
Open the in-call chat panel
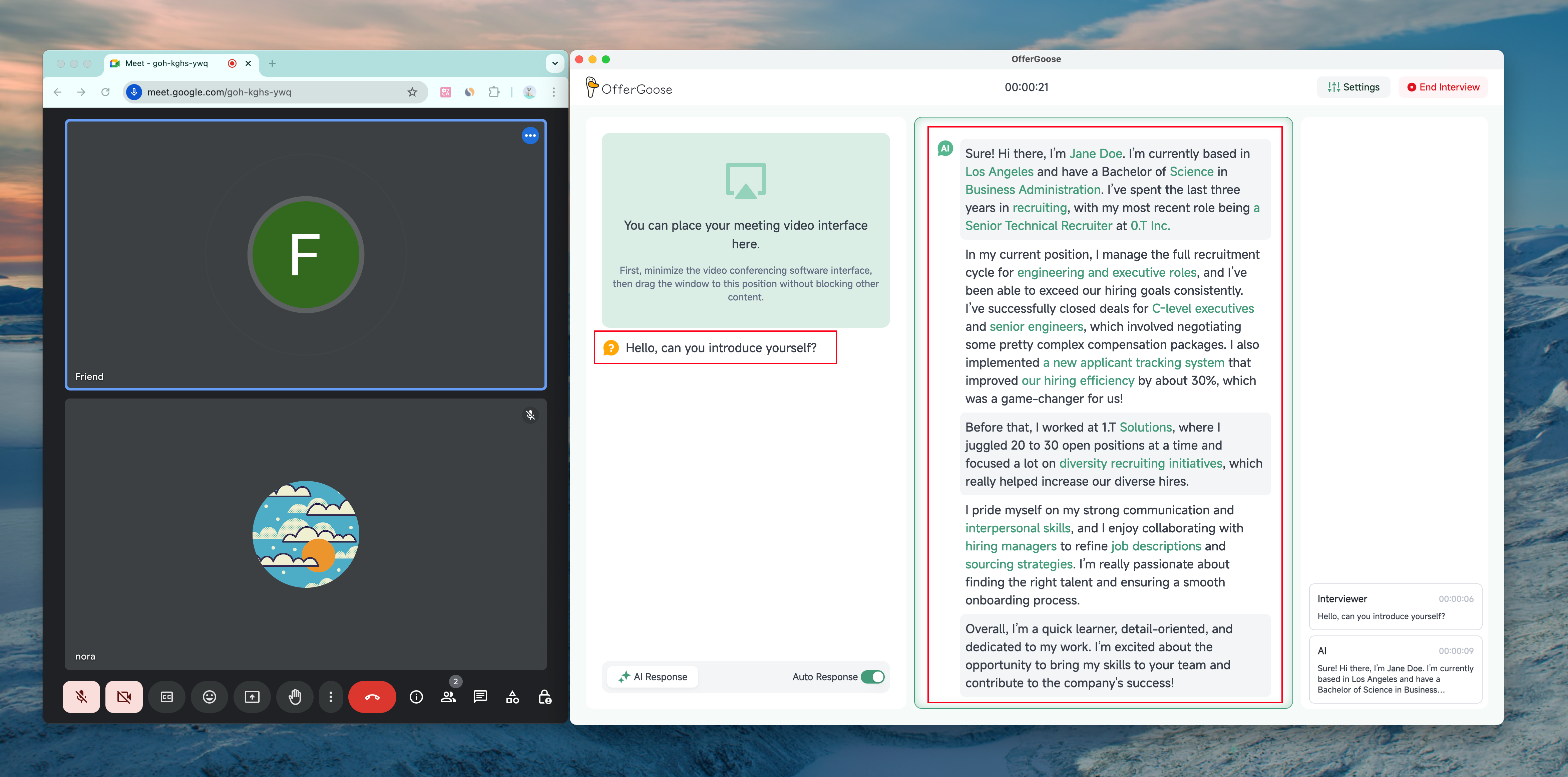(x=480, y=697)
